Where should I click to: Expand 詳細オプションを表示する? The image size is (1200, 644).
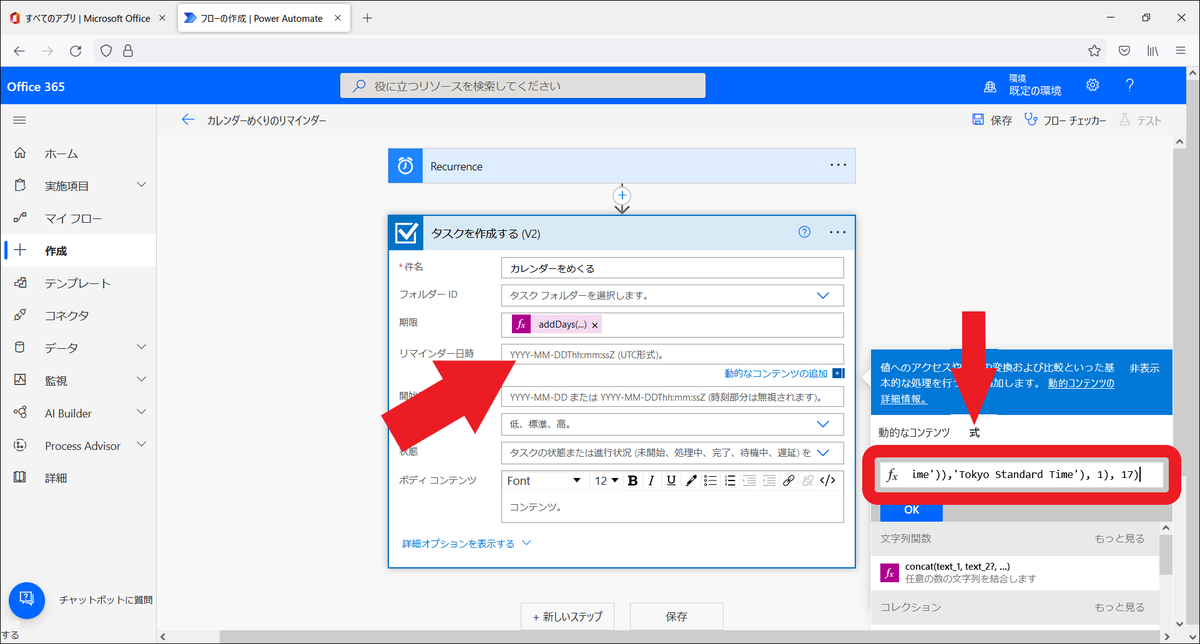(x=467, y=544)
